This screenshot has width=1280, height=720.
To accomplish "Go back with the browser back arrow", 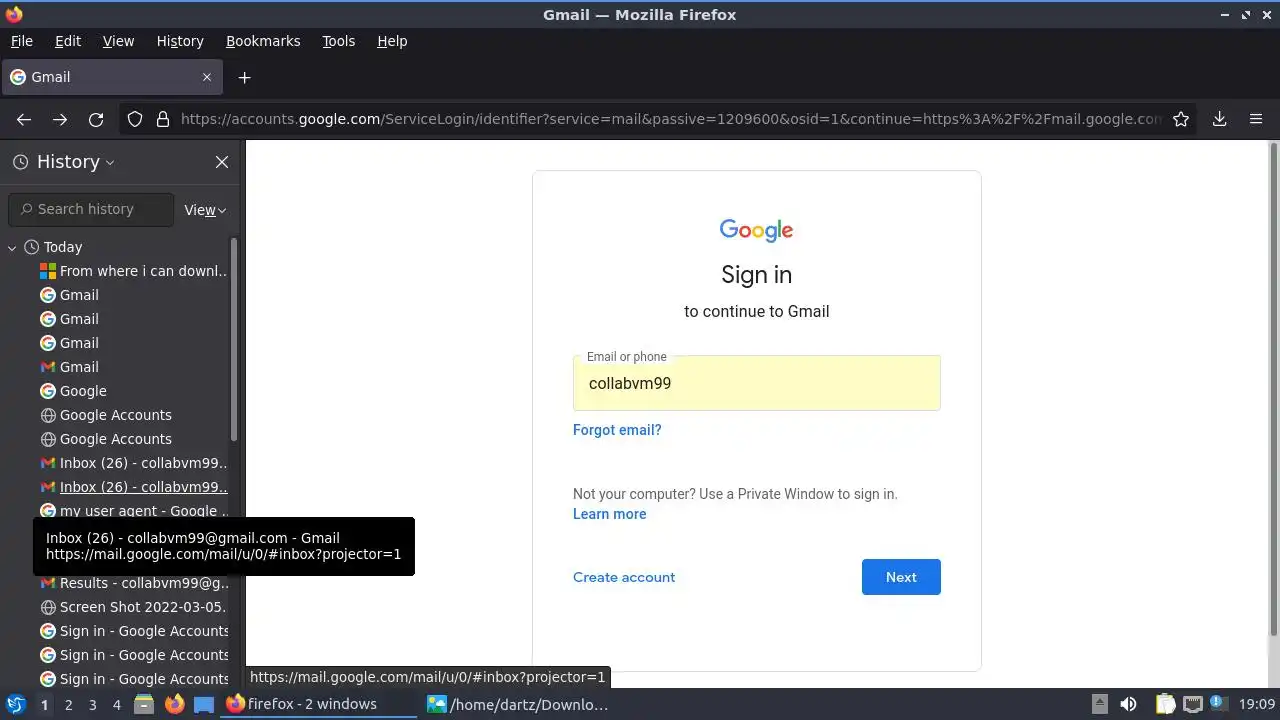I will 24,119.
